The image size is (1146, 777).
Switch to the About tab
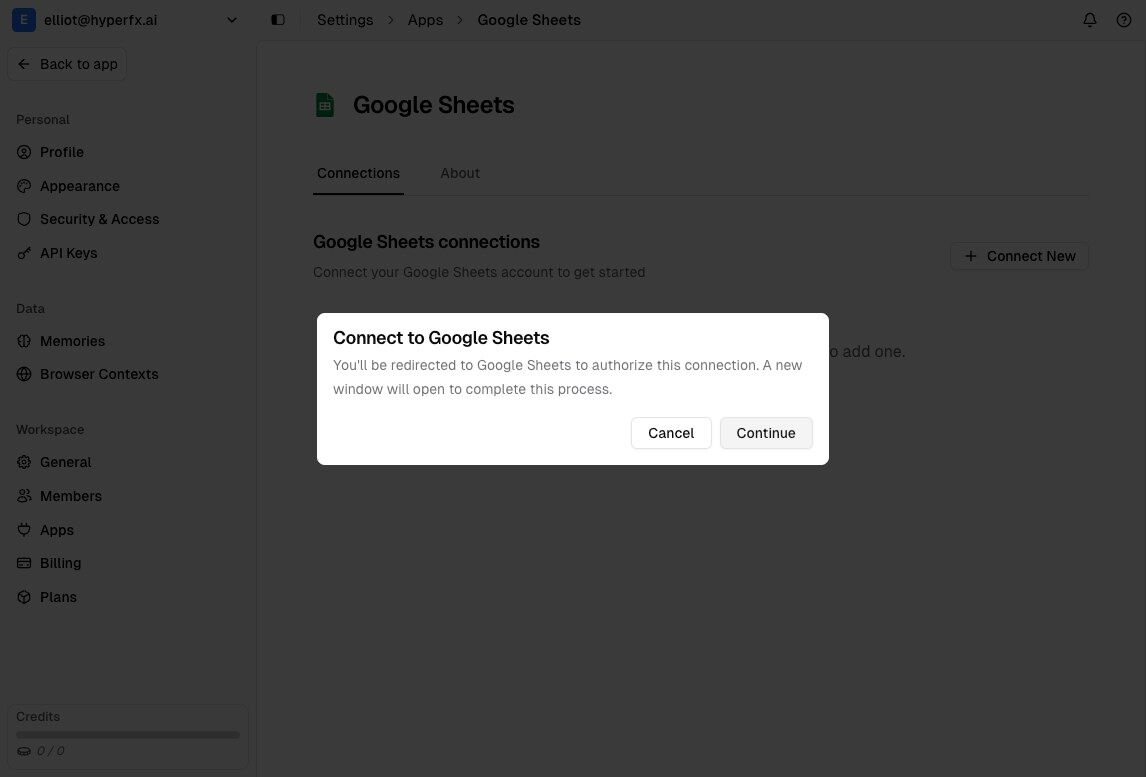460,173
